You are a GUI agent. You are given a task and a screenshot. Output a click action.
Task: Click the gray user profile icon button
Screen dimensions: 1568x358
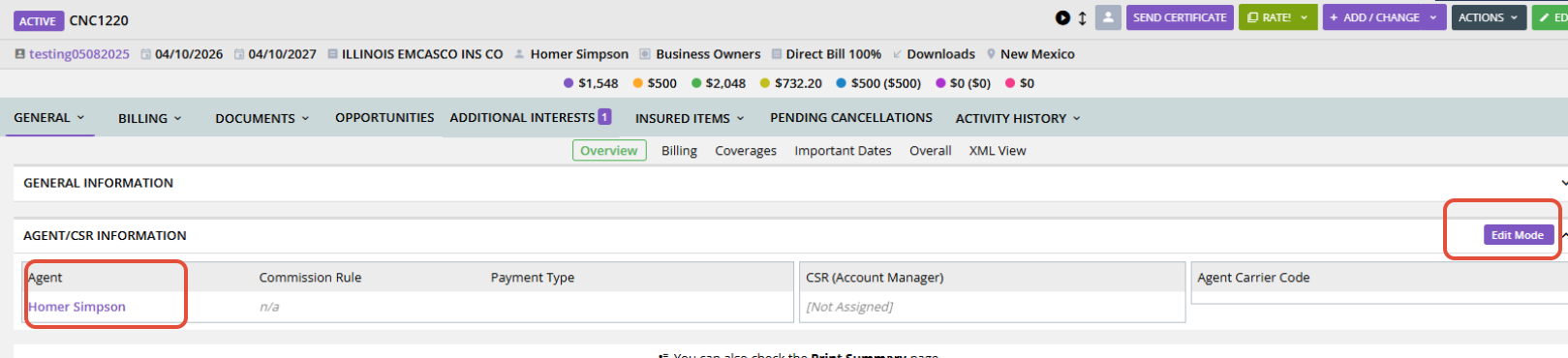pos(1108,17)
